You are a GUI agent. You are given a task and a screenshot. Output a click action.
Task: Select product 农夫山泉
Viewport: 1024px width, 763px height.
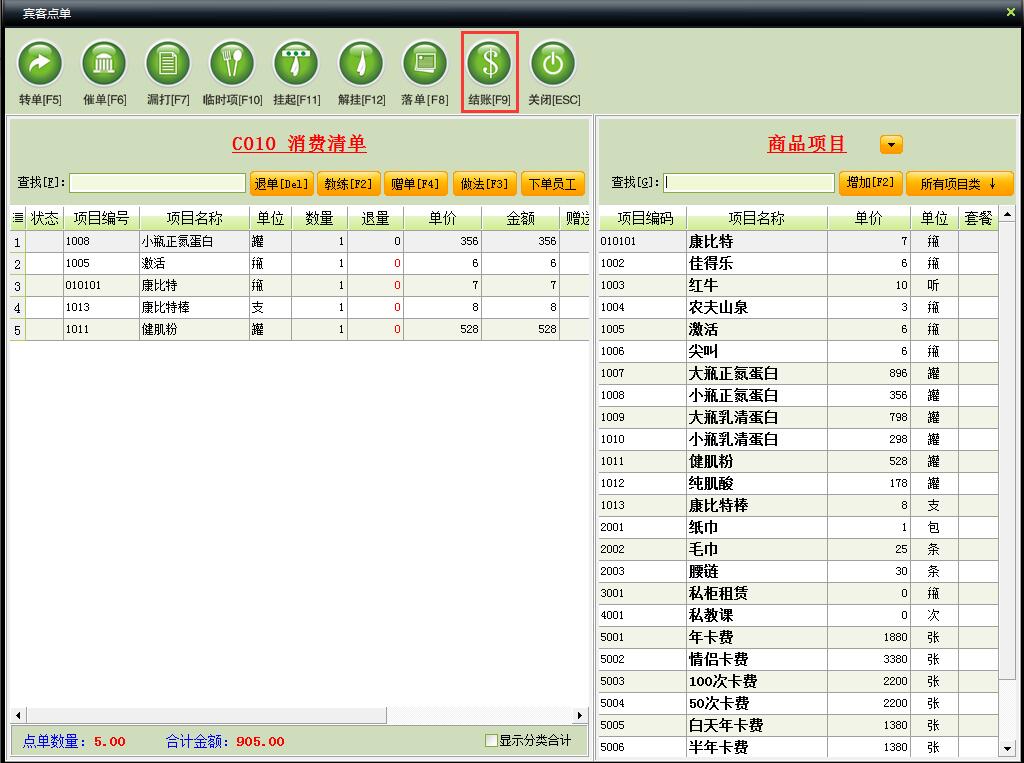(x=798, y=307)
